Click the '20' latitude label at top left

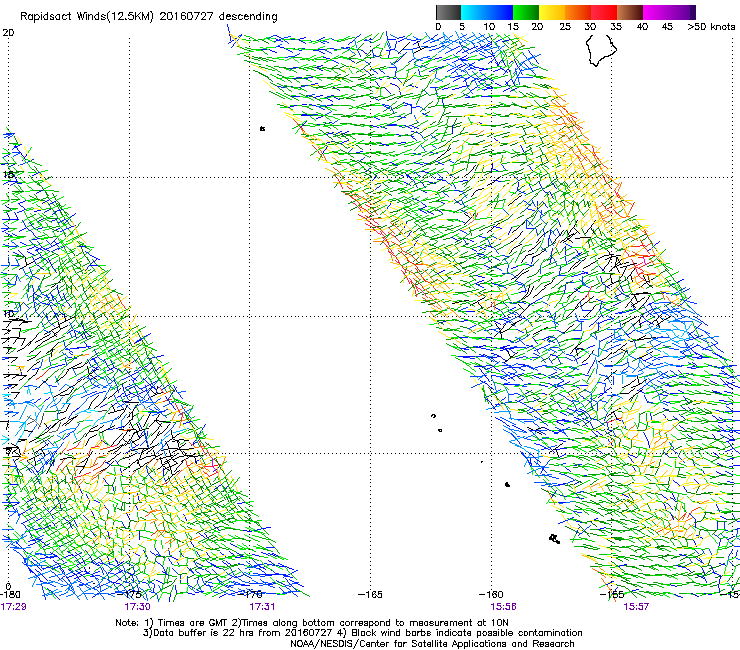point(8,33)
